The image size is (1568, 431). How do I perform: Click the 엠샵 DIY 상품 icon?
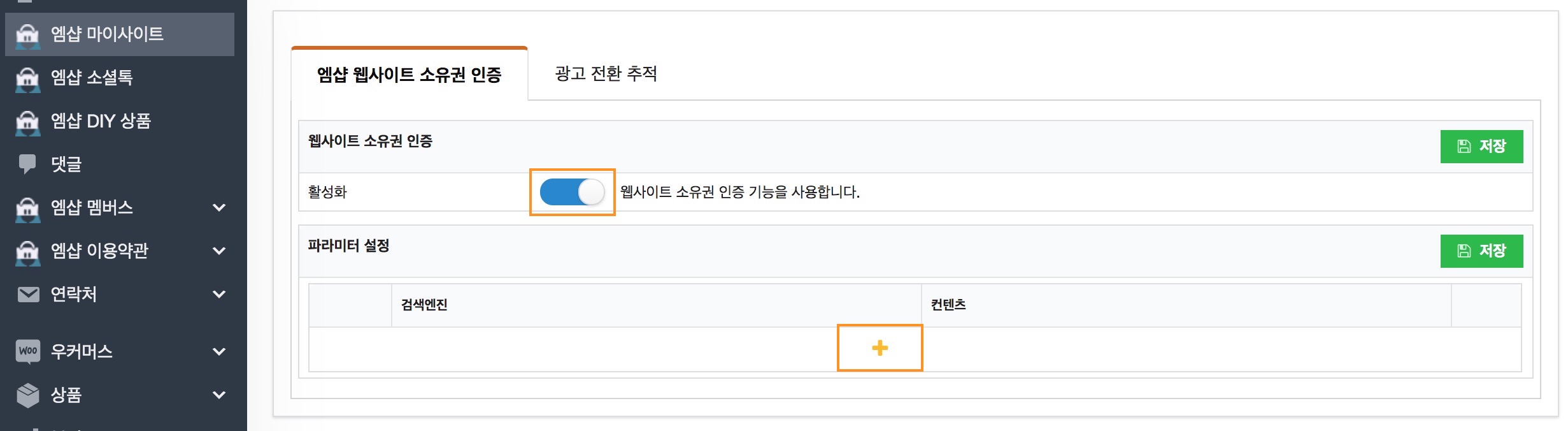(x=27, y=121)
